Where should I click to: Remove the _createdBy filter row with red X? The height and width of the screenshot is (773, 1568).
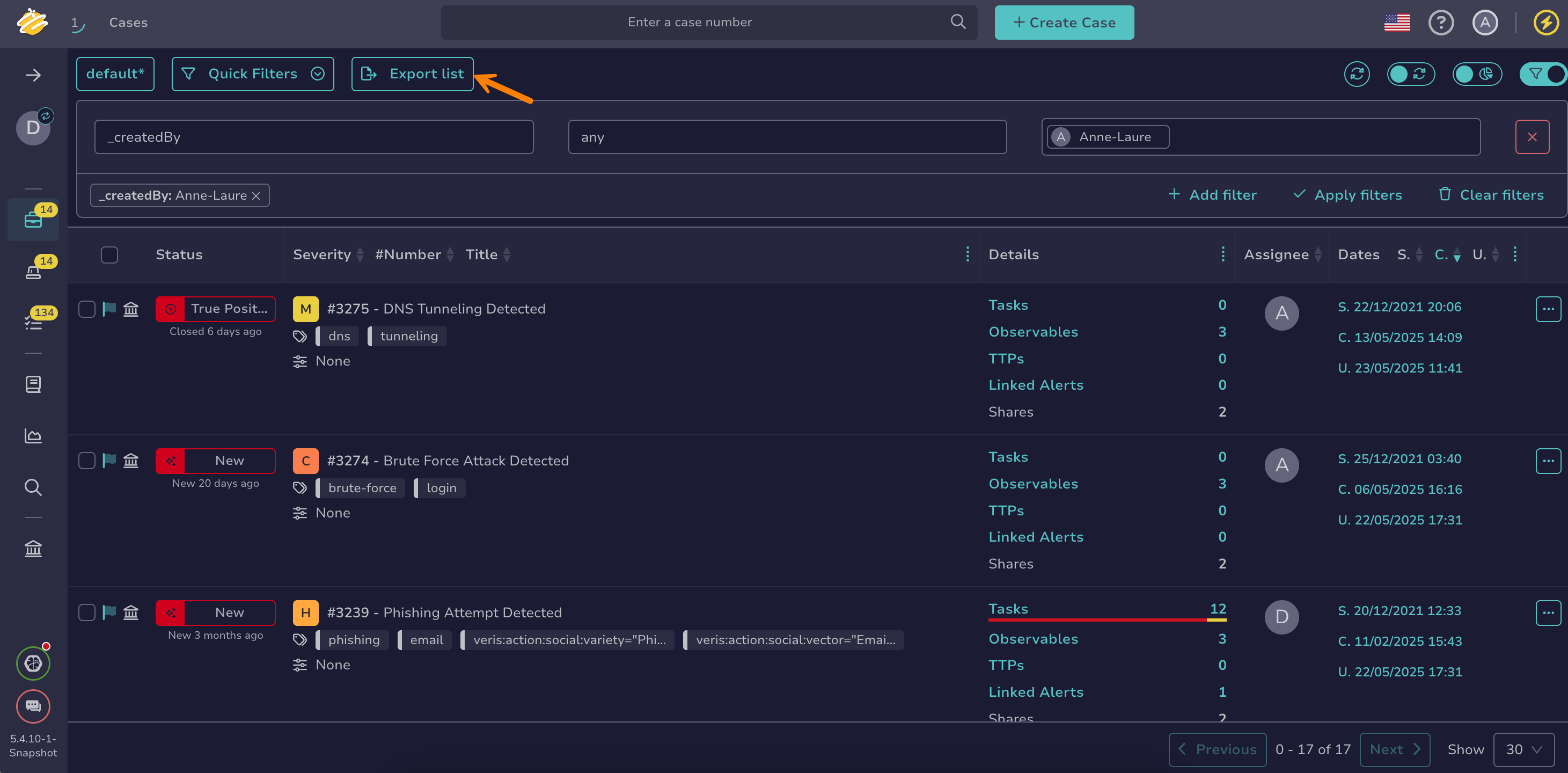(x=1532, y=137)
